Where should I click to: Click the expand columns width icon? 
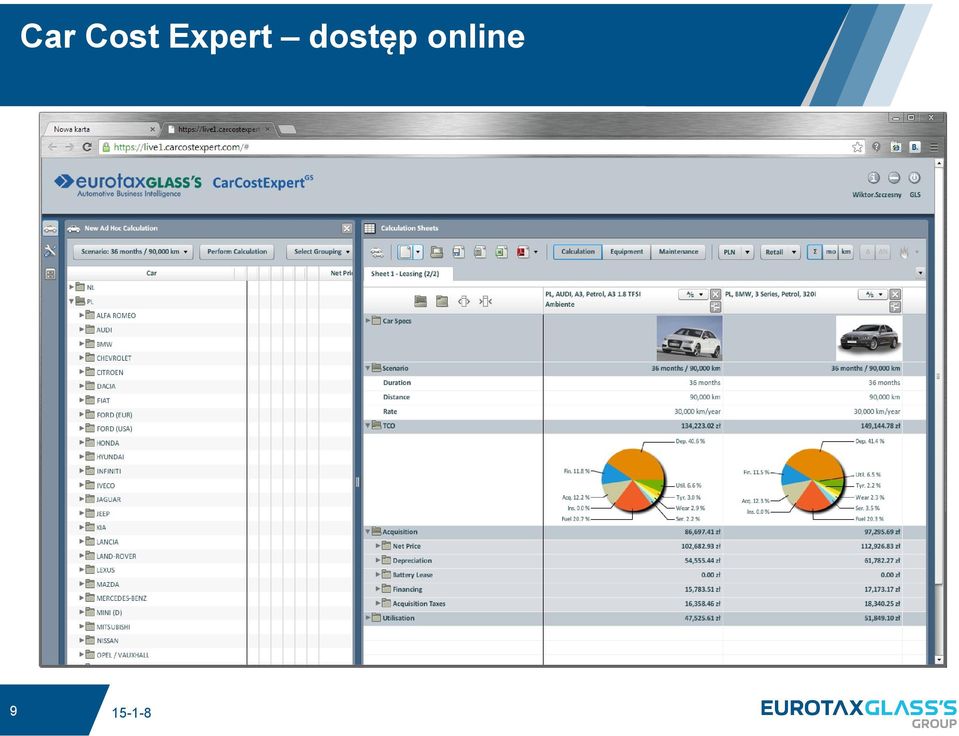[464, 301]
